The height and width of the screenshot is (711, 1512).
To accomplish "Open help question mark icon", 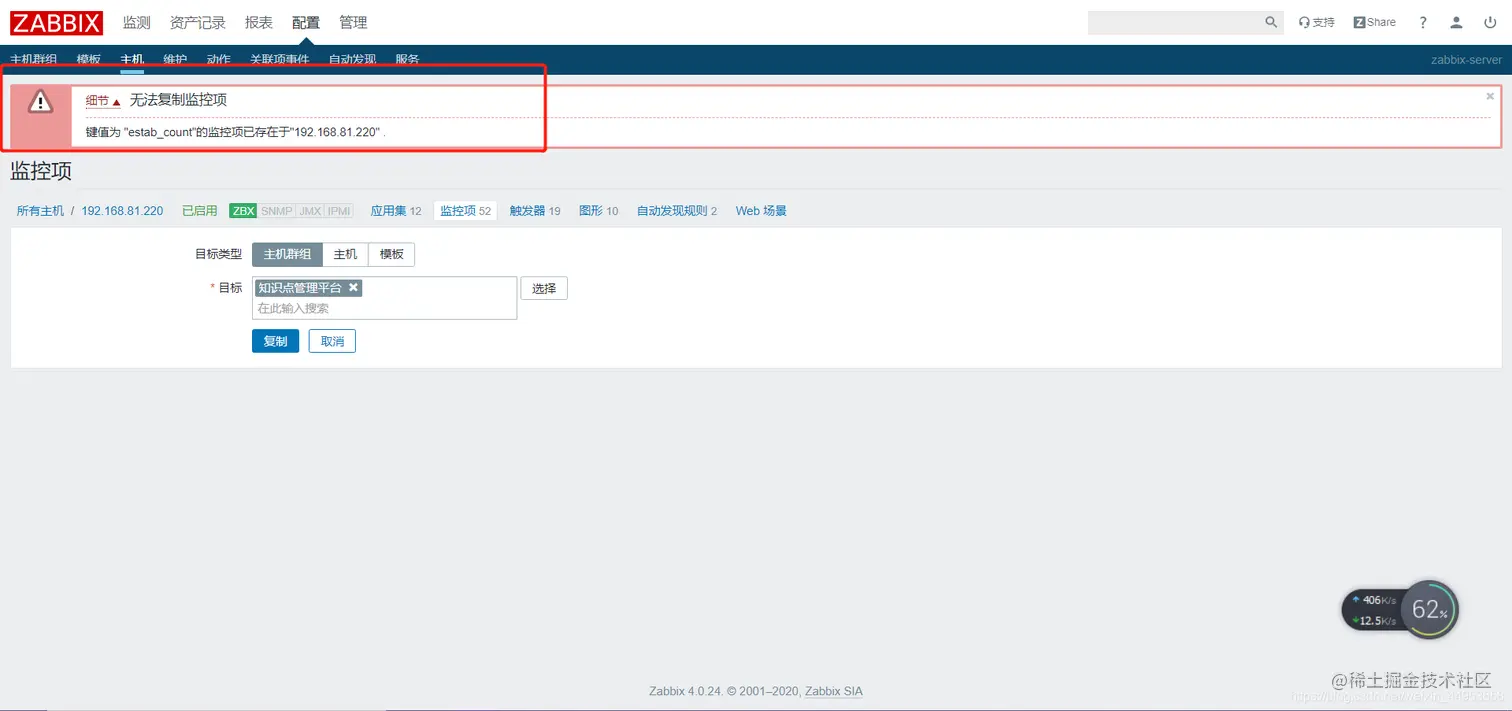I will (1423, 22).
